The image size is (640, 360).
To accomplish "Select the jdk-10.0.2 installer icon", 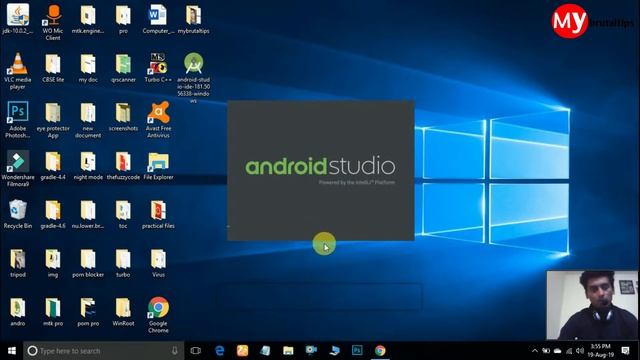I will 18,19.
